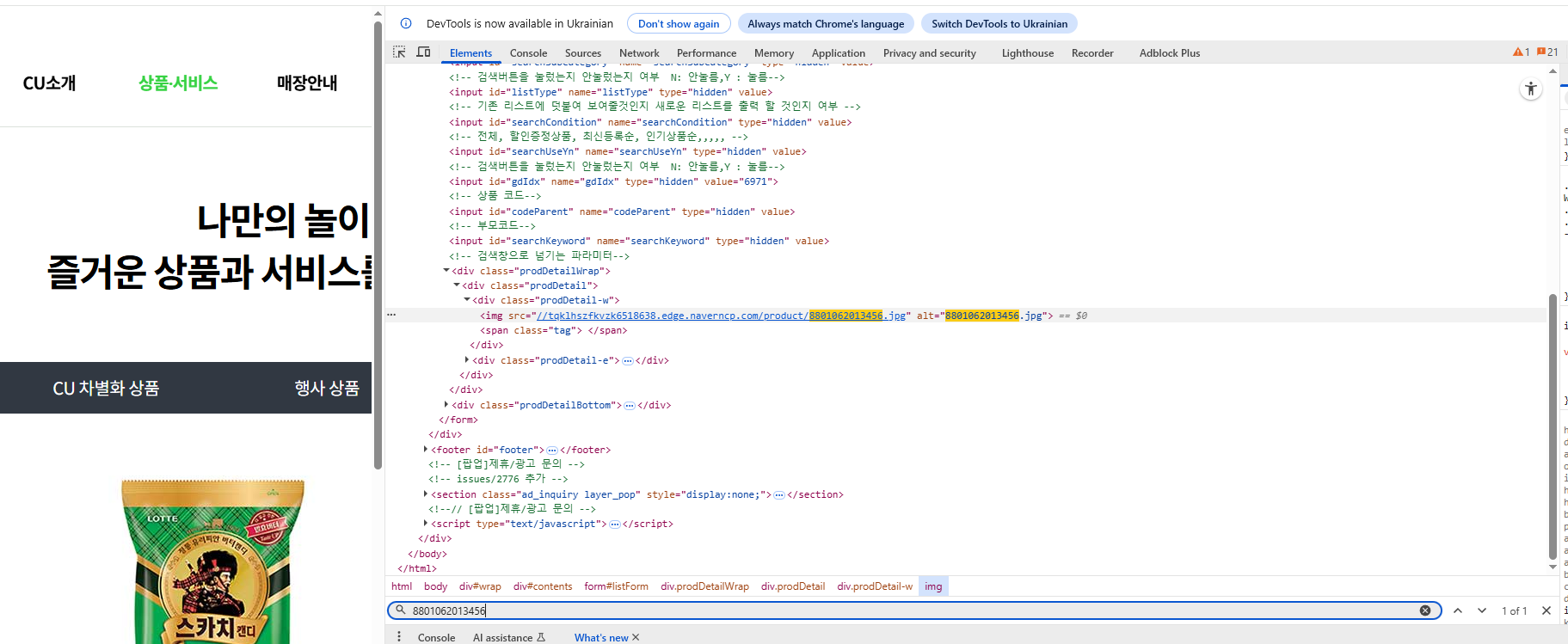This screenshot has height=644, width=1568.
Task: Expand the div.prodDetailBottom node
Action: tap(446, 405)
